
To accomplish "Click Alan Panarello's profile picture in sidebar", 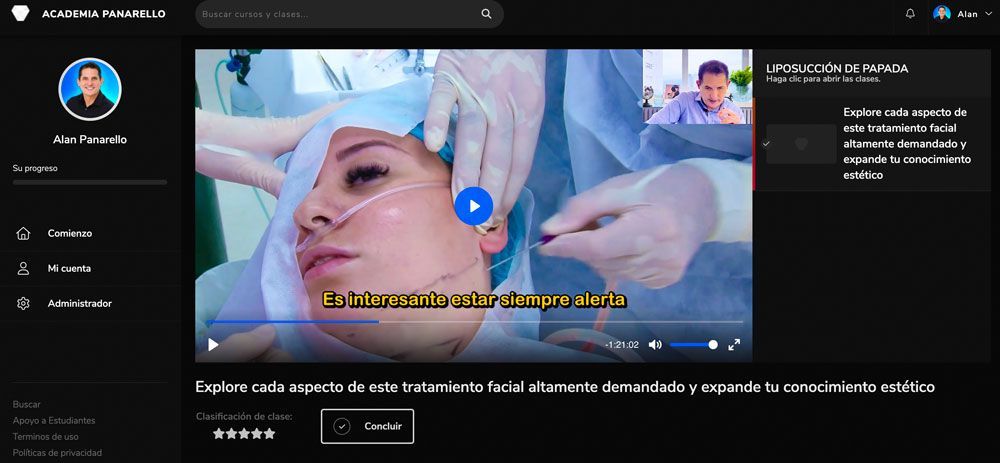I will pyautogui.click(x=90, y=89).
